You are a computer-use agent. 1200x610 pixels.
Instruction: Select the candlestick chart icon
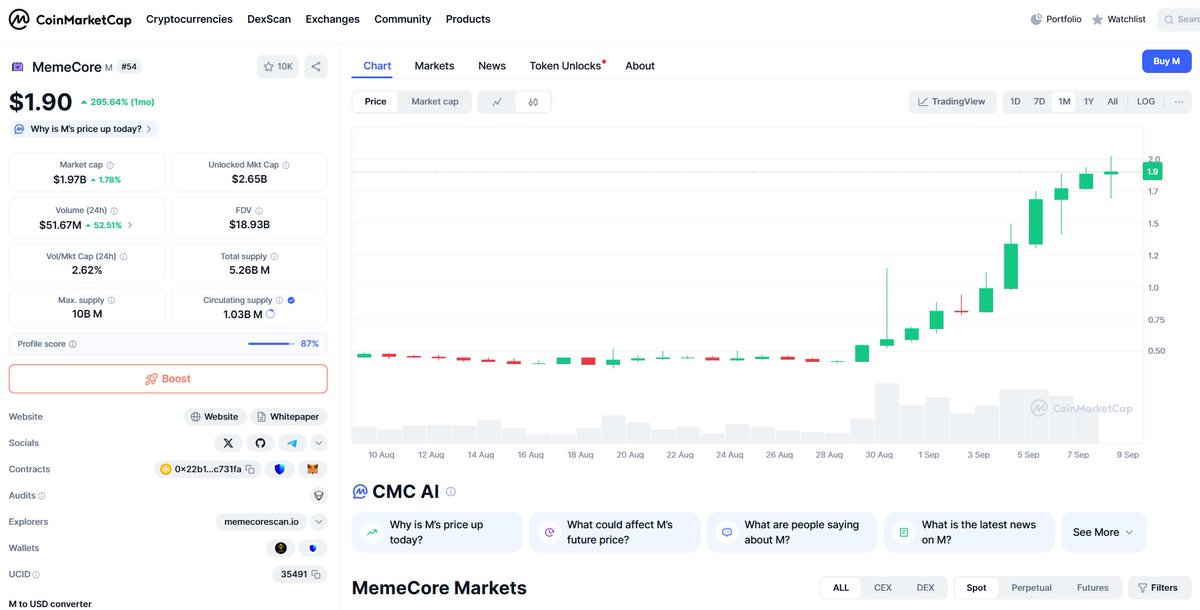click(533, 101)
